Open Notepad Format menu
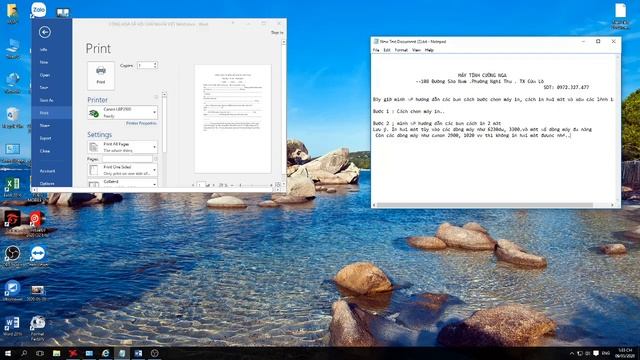 [x=401, y=50]
